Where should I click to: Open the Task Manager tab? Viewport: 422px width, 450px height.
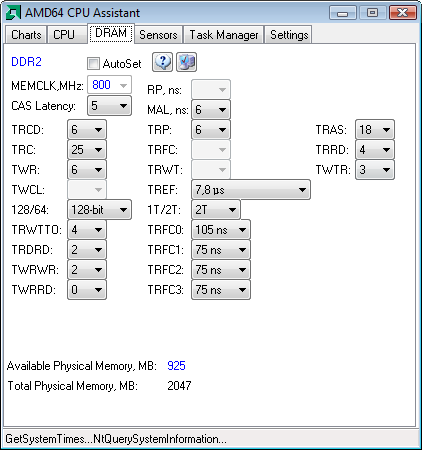[x=224, y=35]
